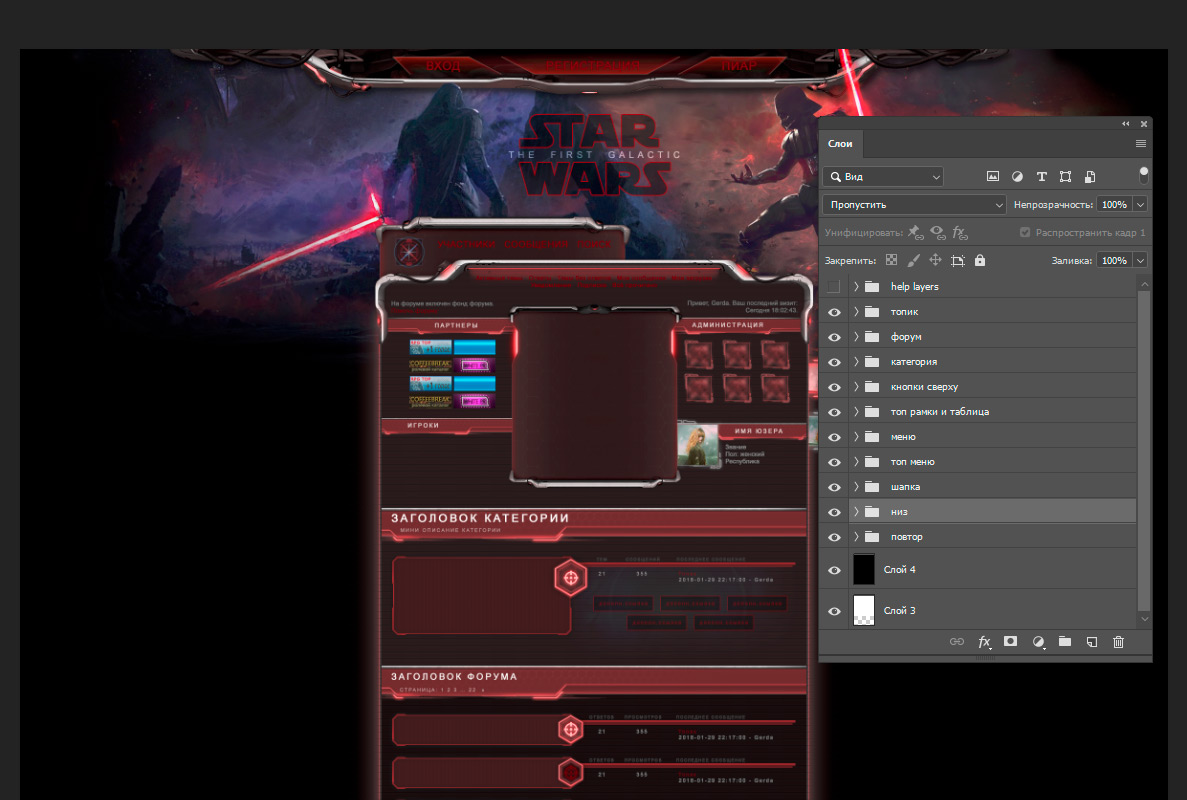Click the layers list scroll-up arrow
This screenshot has height=800, width=1187.
point(1145,284)
